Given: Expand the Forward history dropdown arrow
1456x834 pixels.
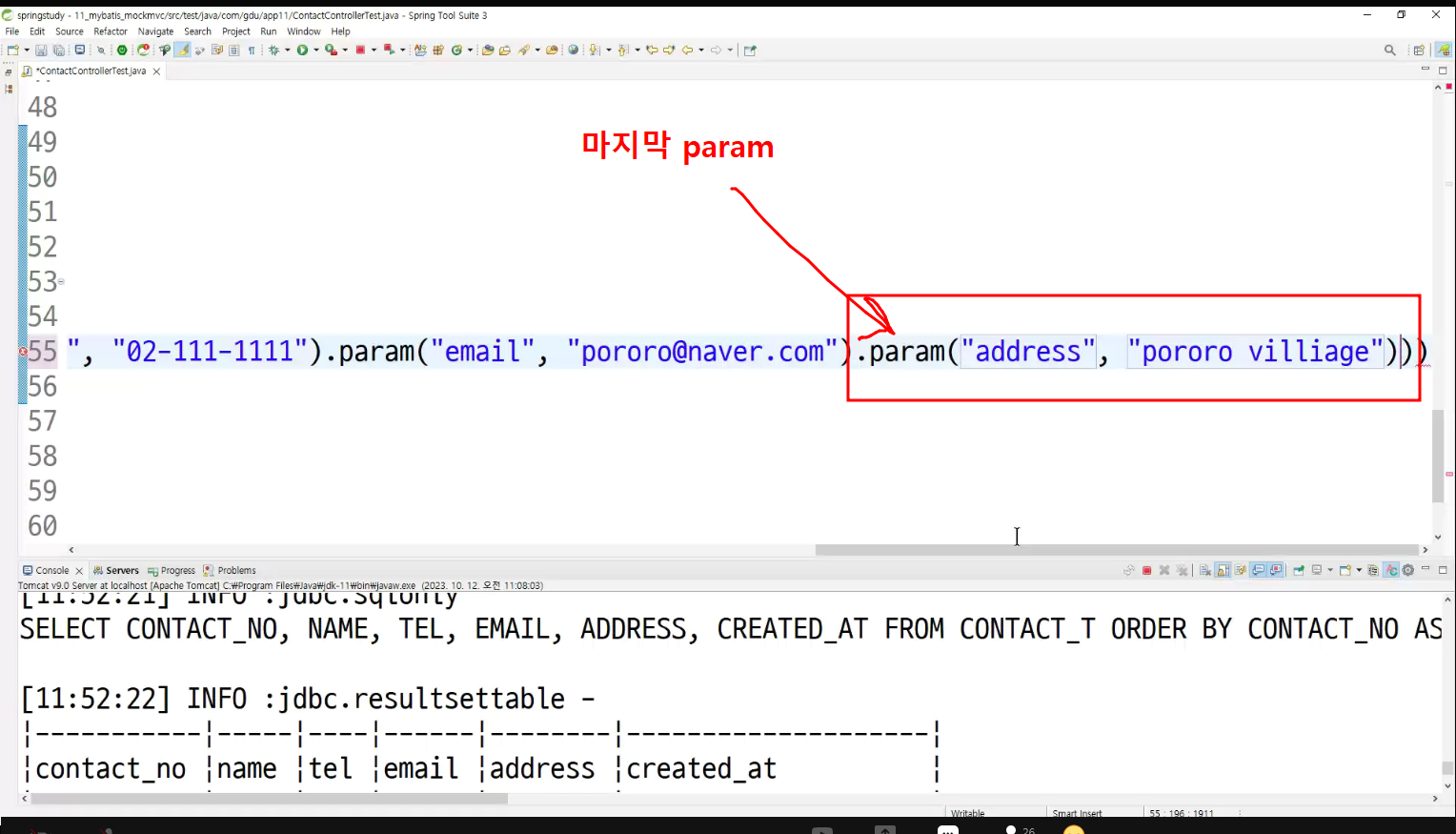Looking at the screenshot, I should point(730,50).
